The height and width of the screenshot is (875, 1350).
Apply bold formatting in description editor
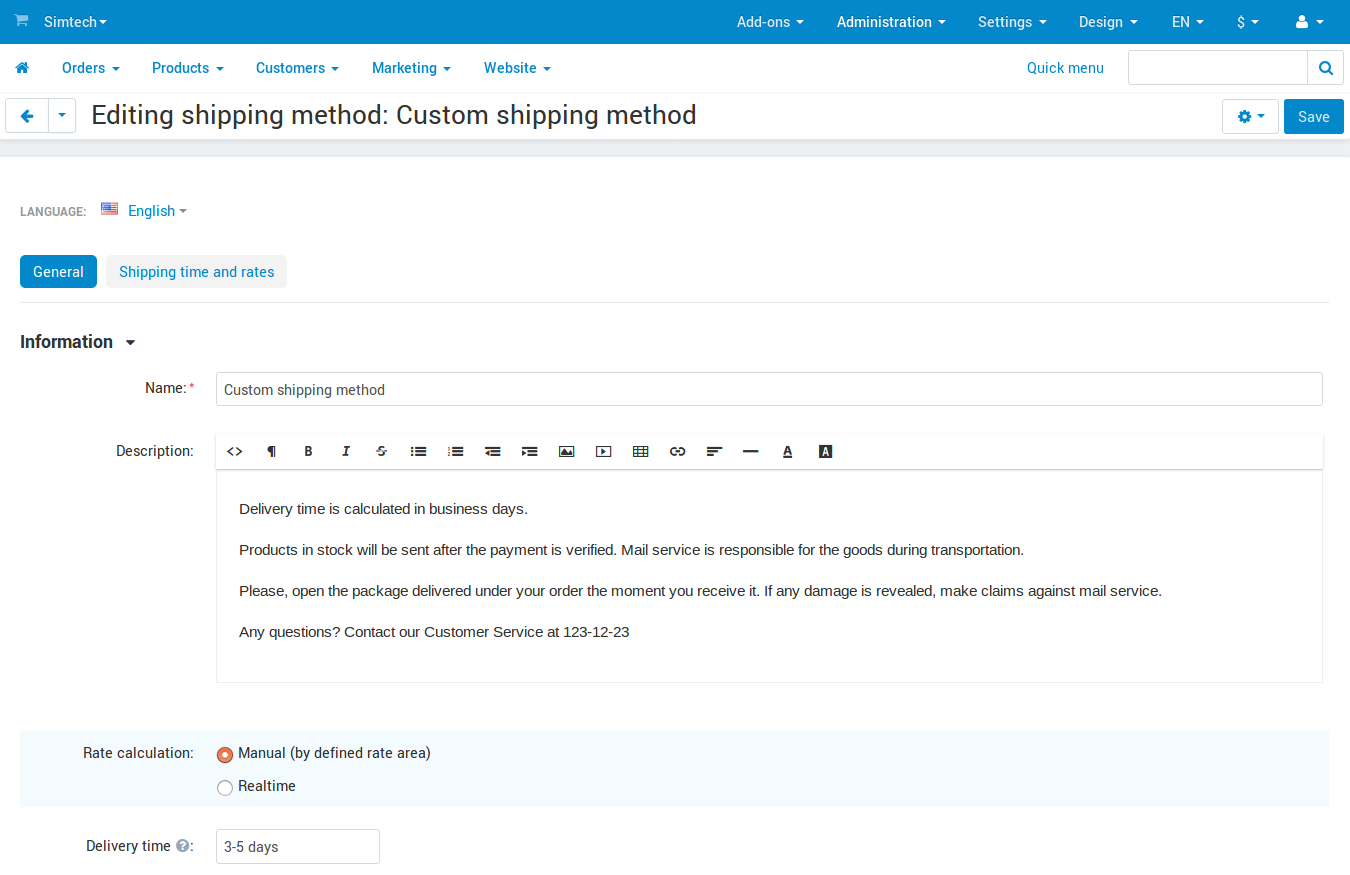[309, 451]
